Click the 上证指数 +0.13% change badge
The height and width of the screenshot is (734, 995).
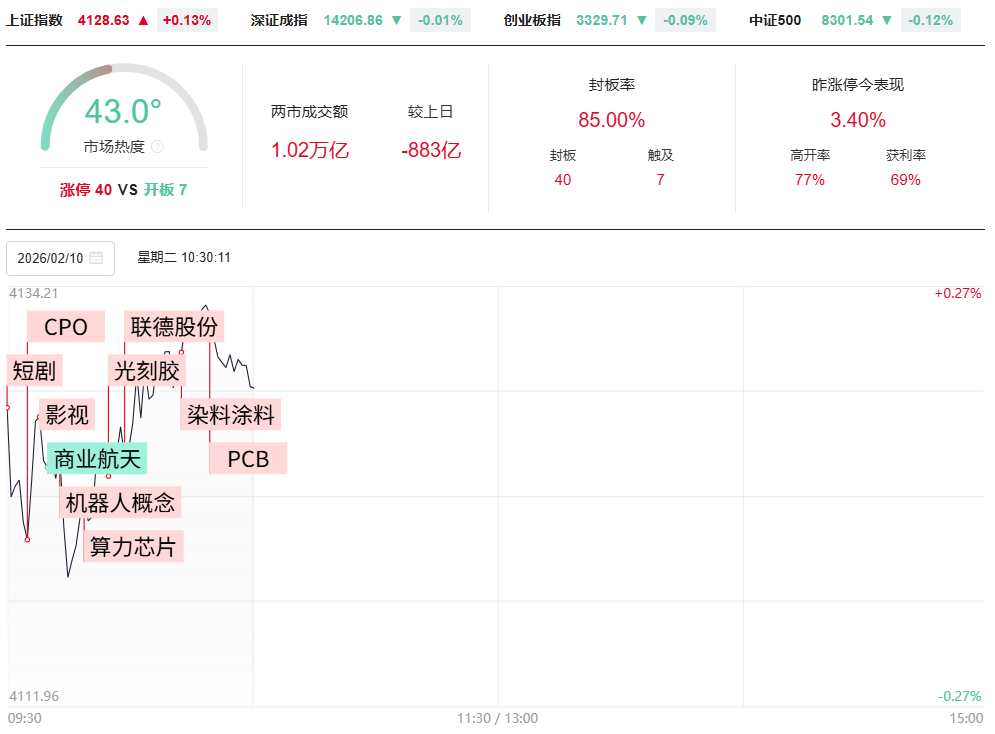coord(187,20)
